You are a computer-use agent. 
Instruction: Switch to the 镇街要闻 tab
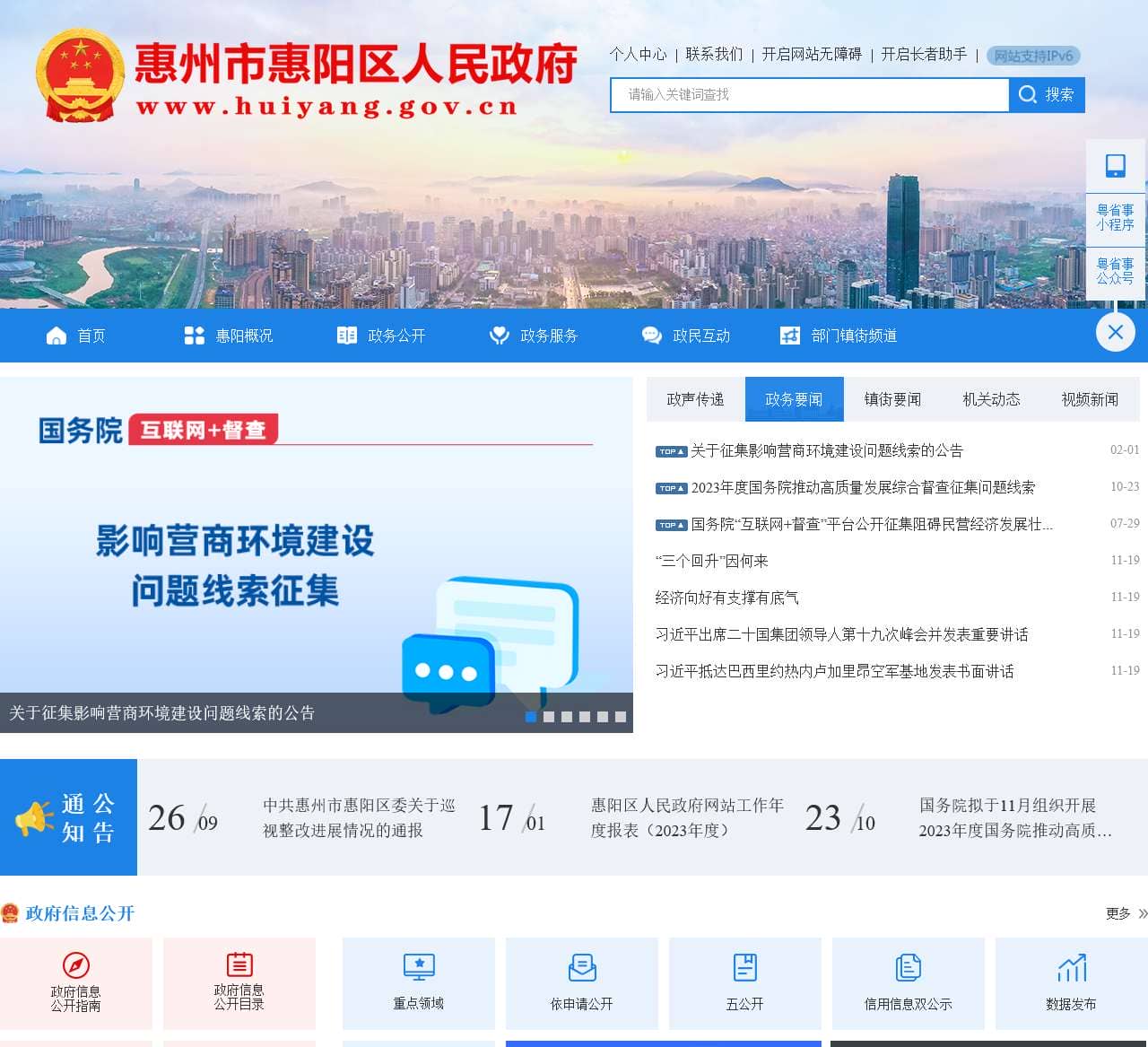(891, 399)
